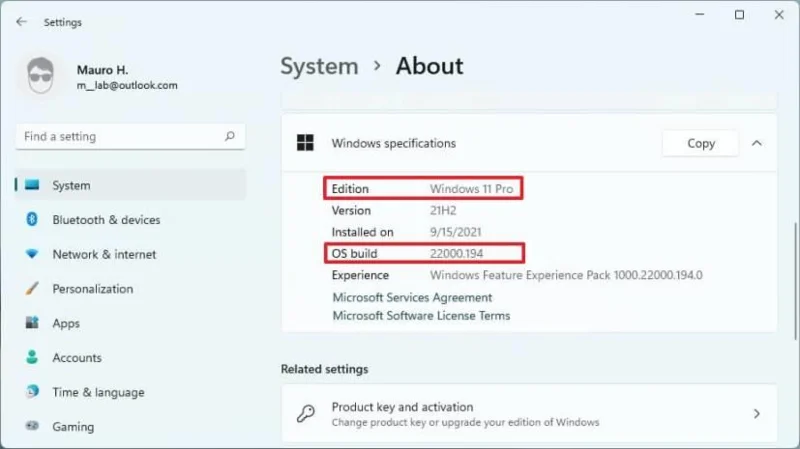Open Bluetooth & devices settings
The image size is (800, 449).
(x=106, y=220)
